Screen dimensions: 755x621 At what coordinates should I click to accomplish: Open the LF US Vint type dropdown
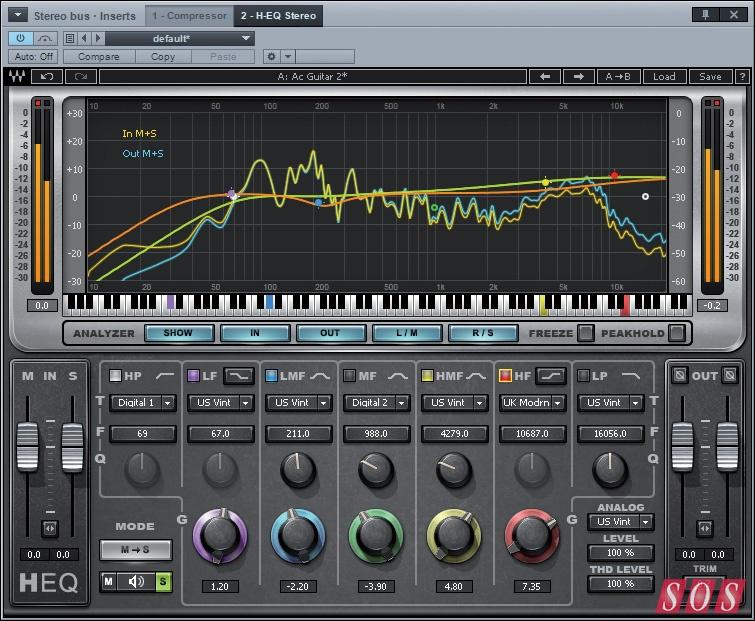221,402
